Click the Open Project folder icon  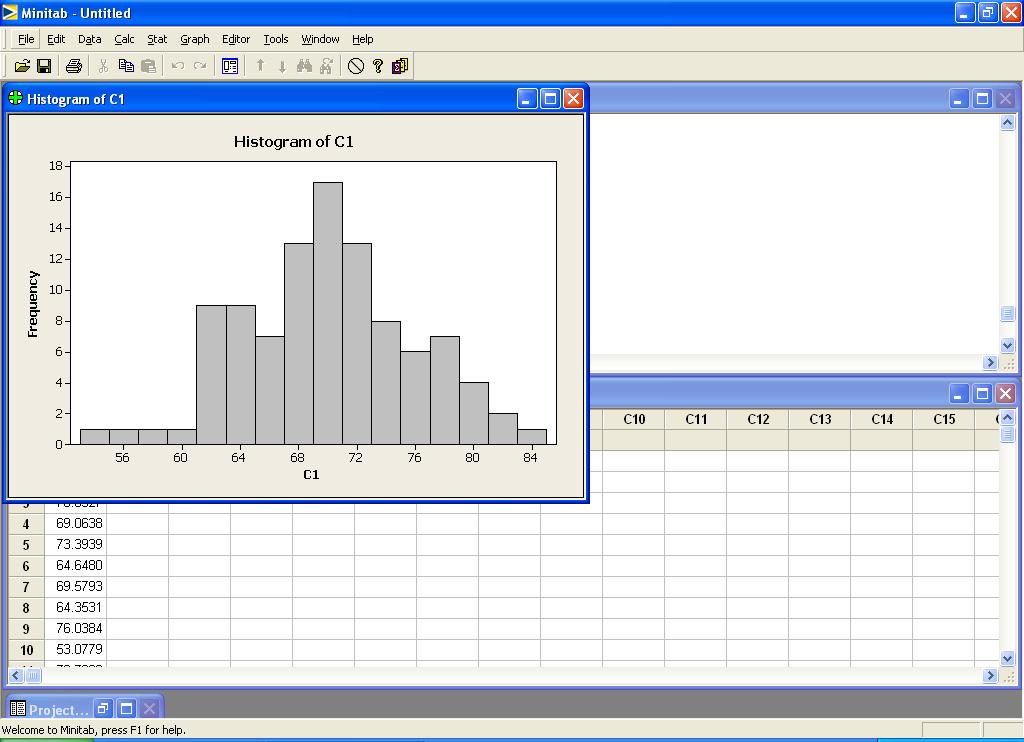pyautogui.click(x=22, y=66)
